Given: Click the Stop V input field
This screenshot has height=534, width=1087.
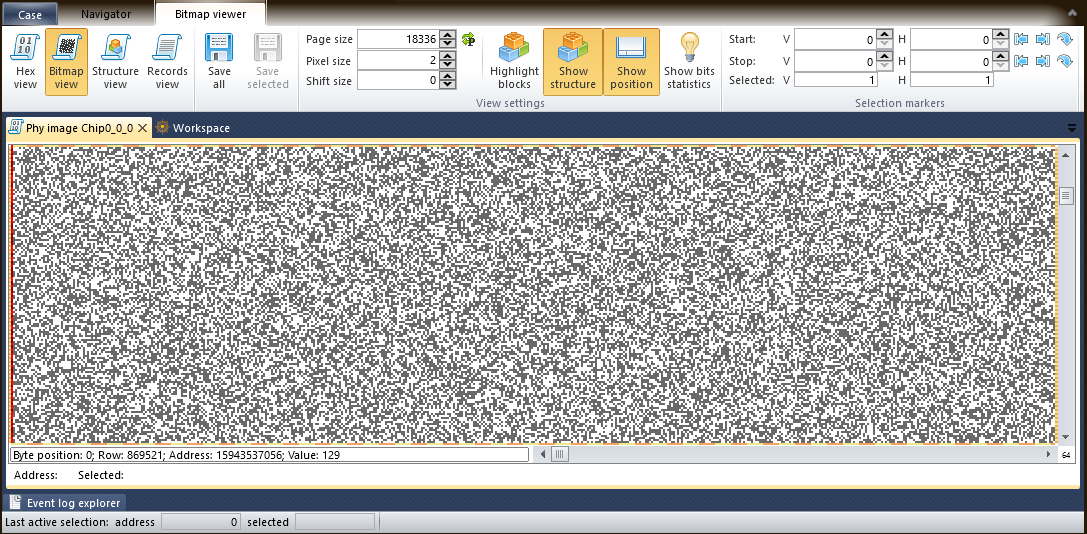Looking at the screenshot, I should [x=835, y=61].
